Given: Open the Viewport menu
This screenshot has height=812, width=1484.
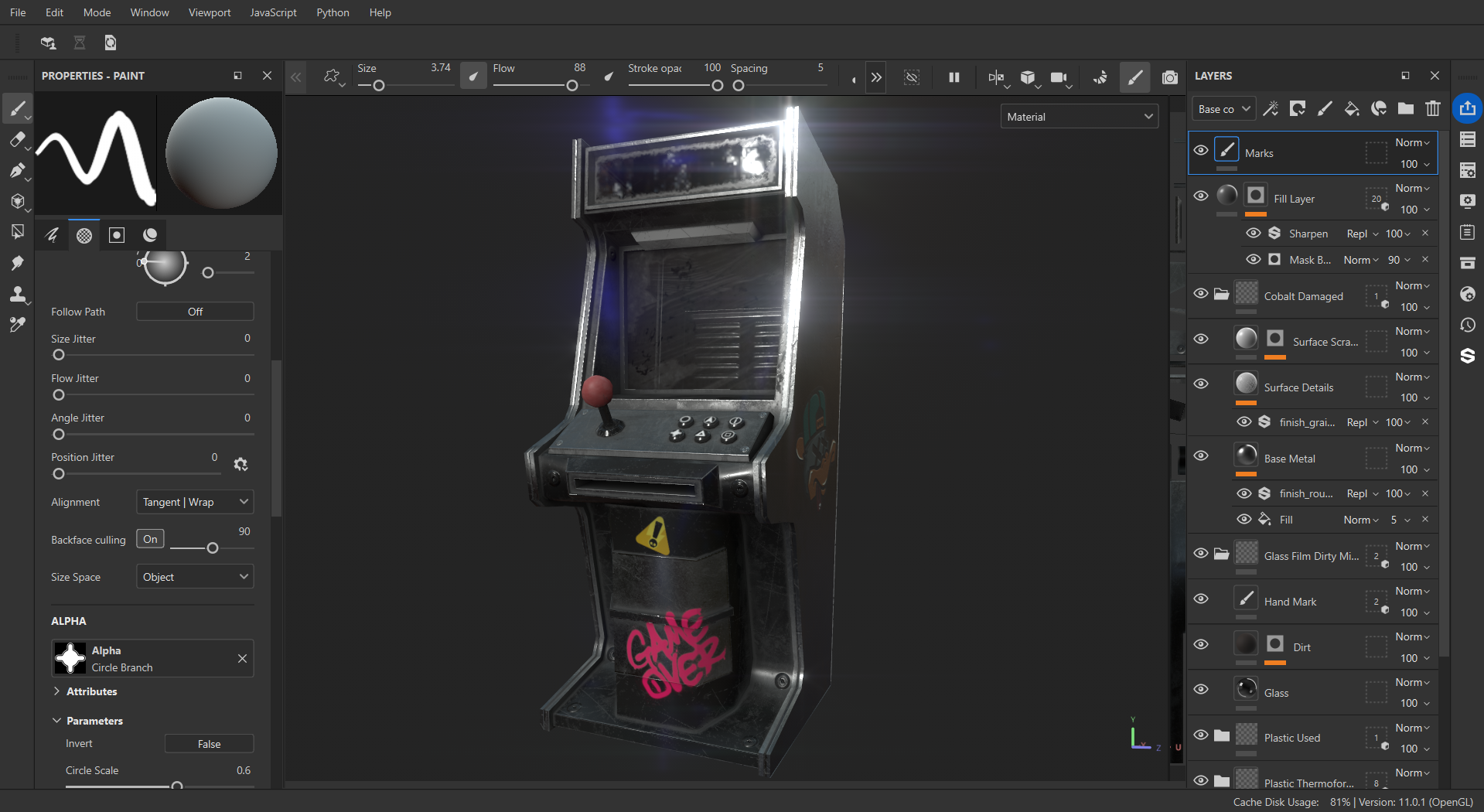Looking at the screenshot, I should point(210,12).
